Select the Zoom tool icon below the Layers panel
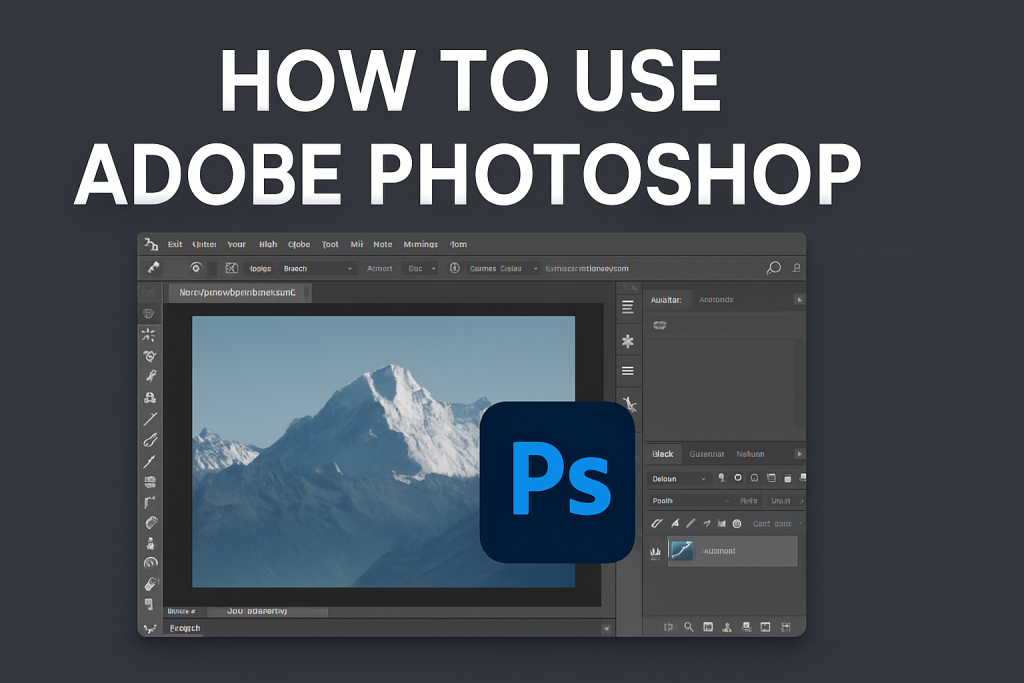This screenshot has width=1024, height=683. 689,626
